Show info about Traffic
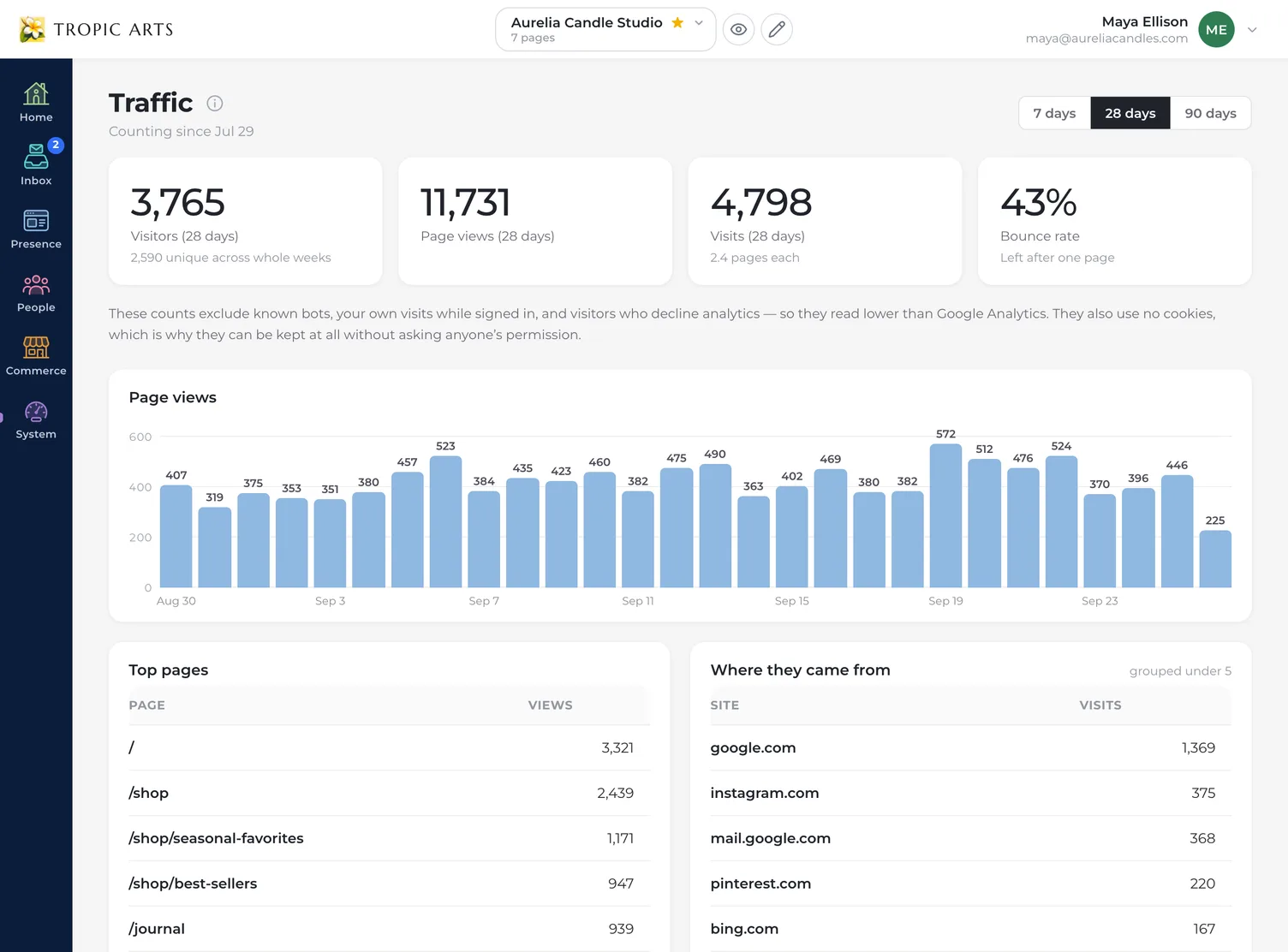This screenshot has height=952, width=1288. 215,104
